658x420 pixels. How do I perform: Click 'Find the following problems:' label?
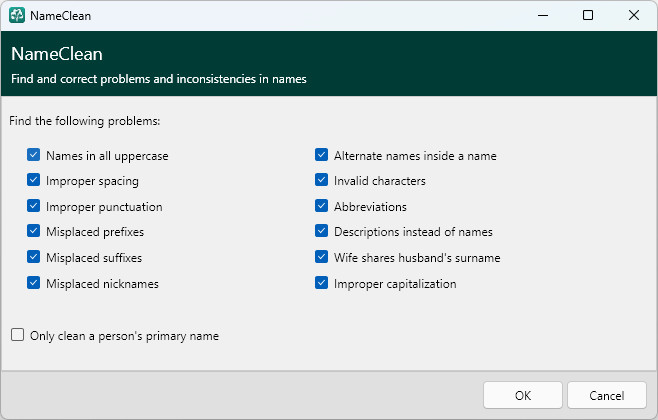84,121
